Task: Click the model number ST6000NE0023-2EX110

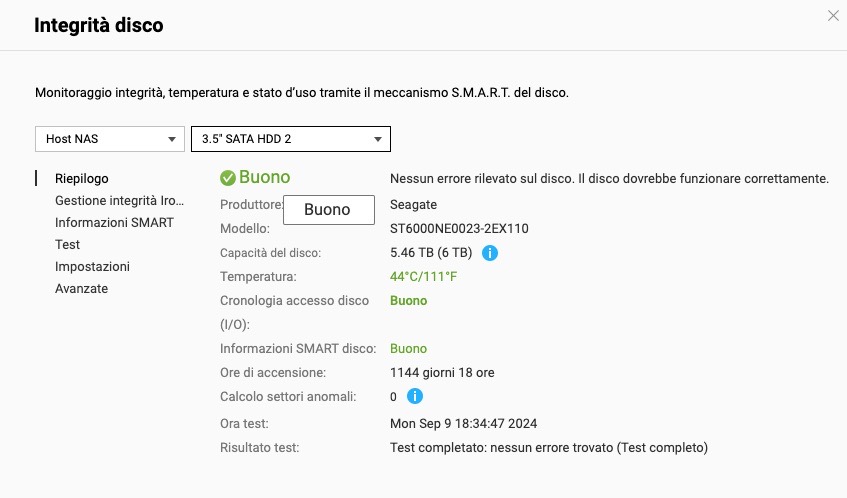Action: tap(459, 228)
